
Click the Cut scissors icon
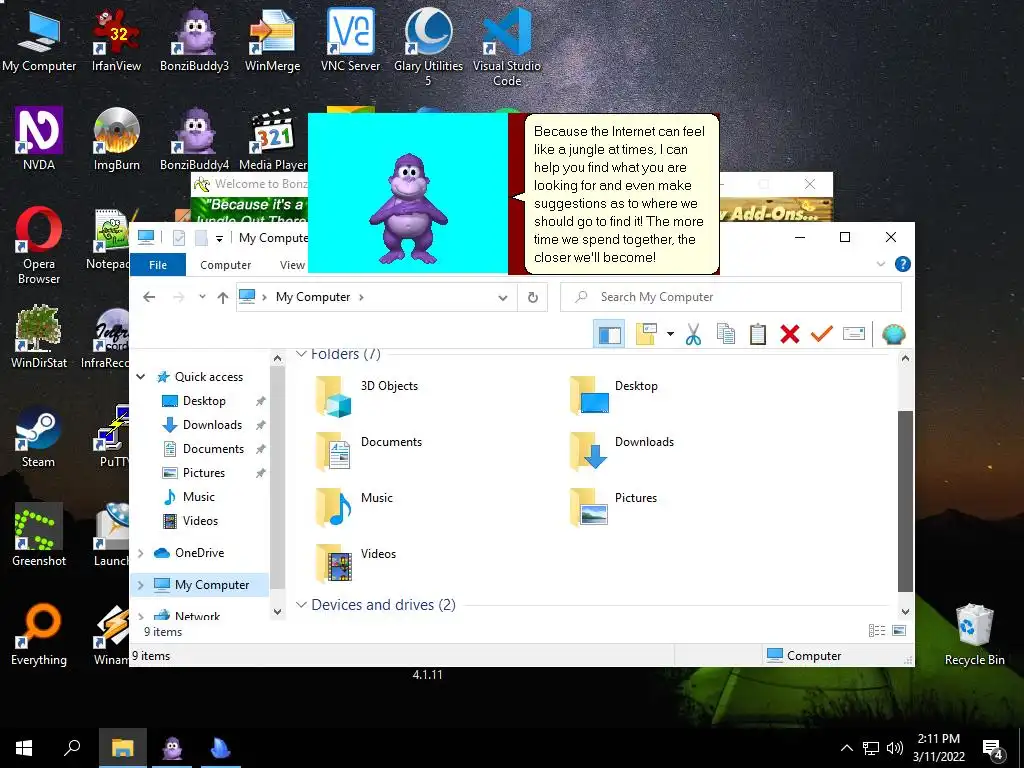click(694, 334)
